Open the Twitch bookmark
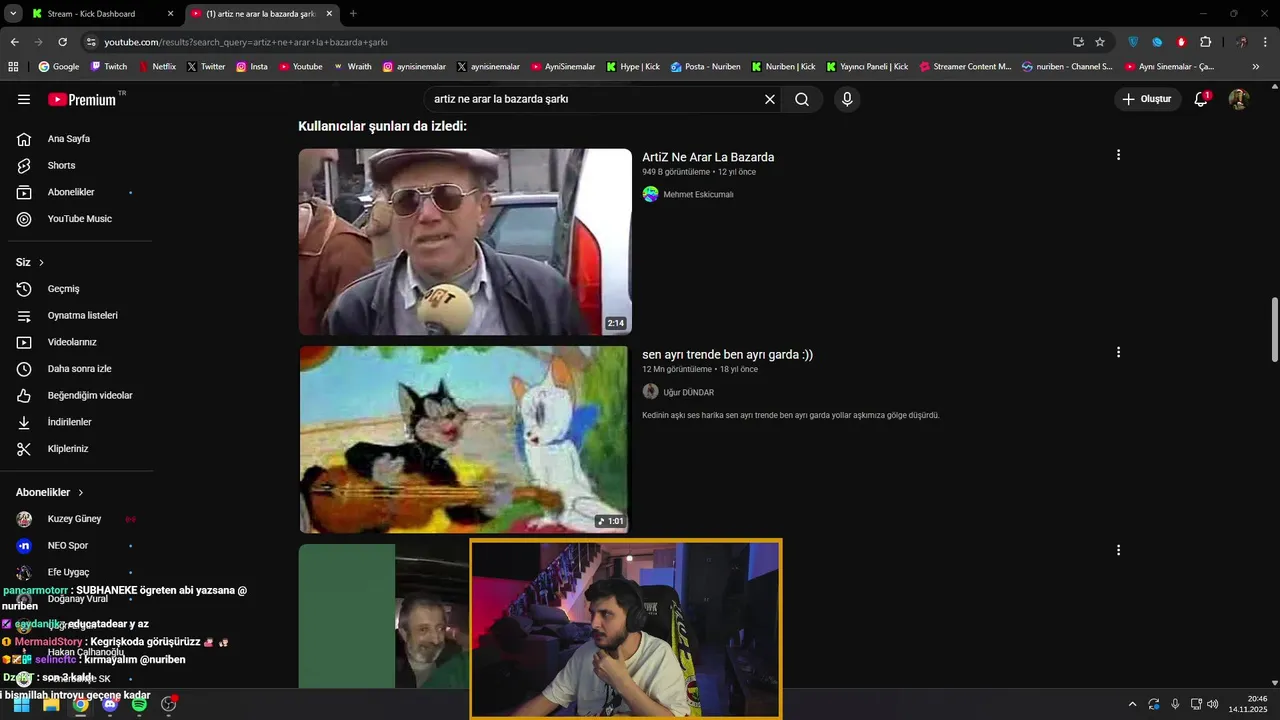Screen dimensions: 1280x720 109,67
